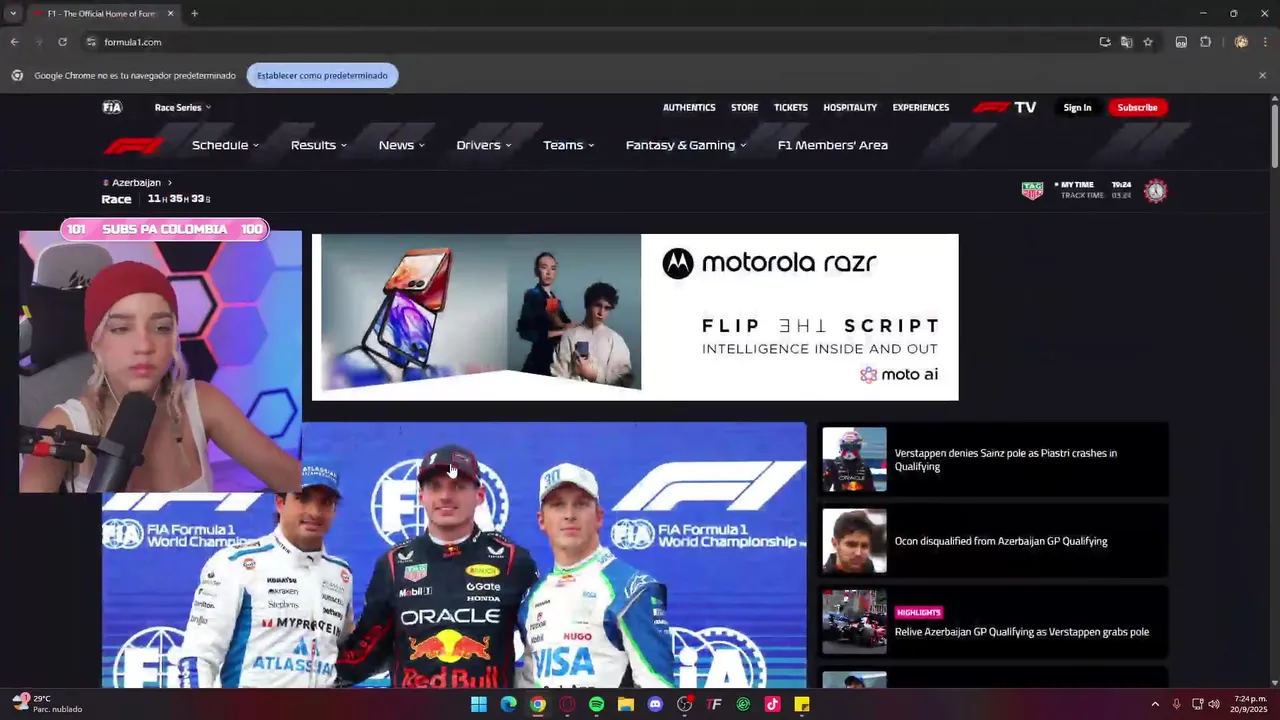Click the red Subscribe button
Viewport: 1280px width, 720px height.
coord(1137,107)
